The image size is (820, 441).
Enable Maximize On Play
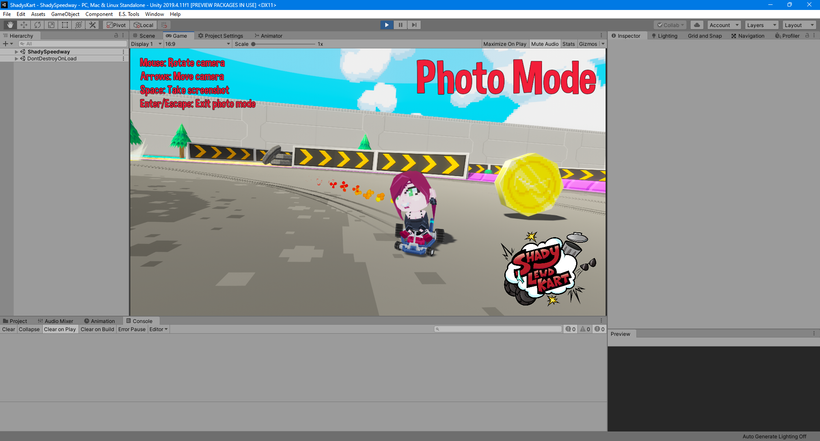click(505, 44)
